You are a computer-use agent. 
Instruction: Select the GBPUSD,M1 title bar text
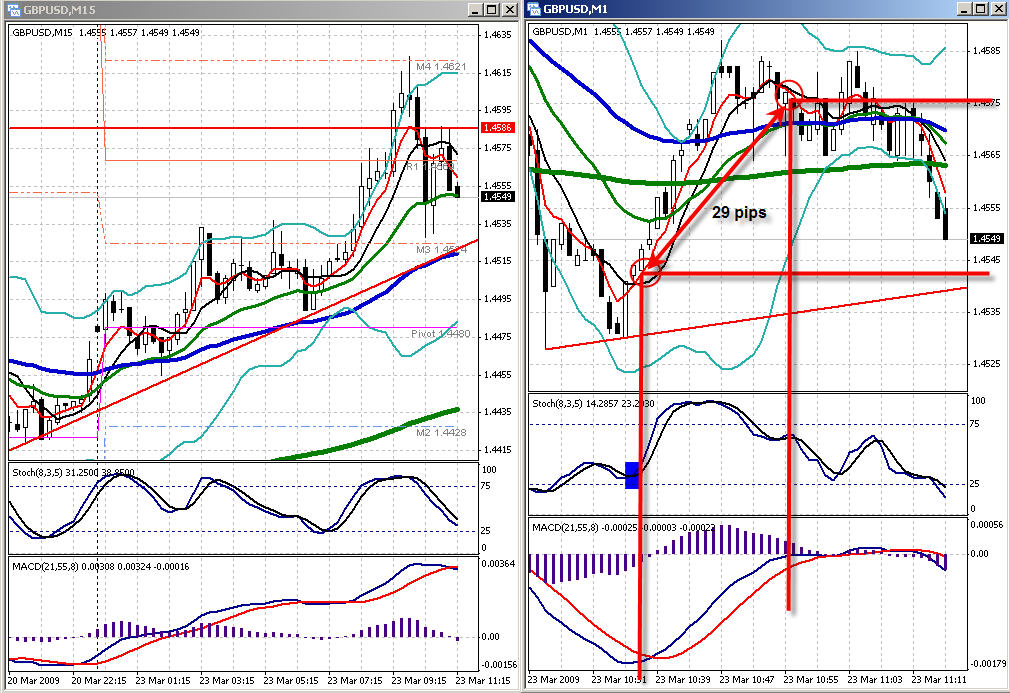click(575, 9)
